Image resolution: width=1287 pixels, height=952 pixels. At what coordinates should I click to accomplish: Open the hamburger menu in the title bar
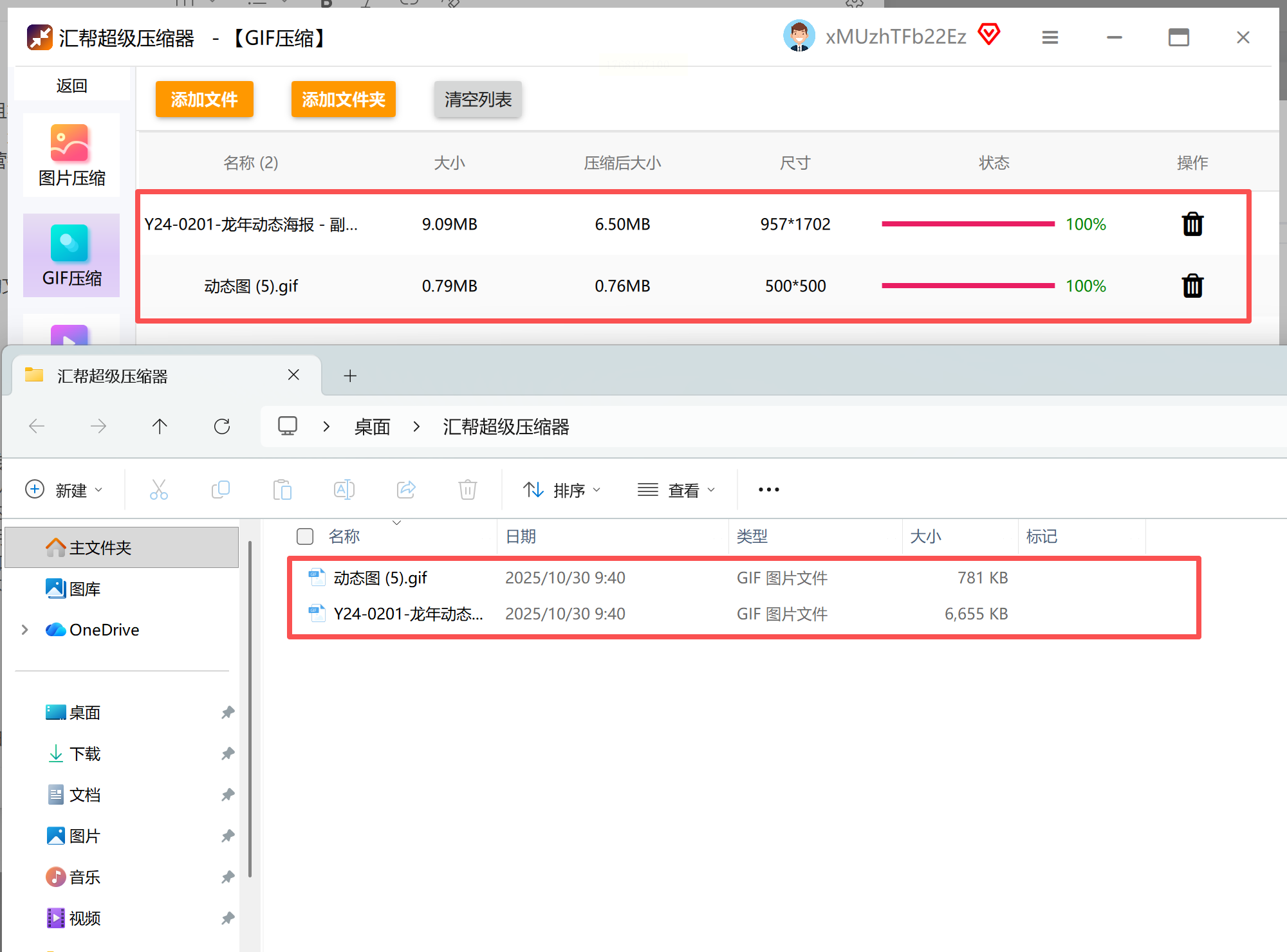[x=1050, y=37]
